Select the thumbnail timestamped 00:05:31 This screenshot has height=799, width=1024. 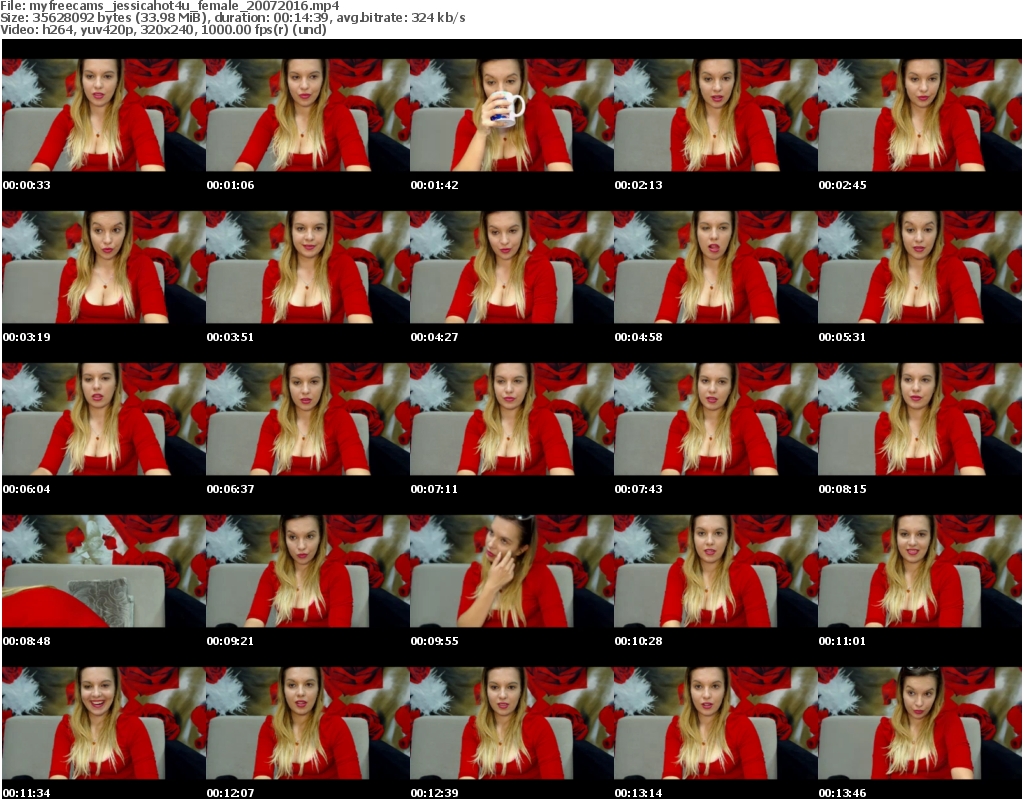click(920, 267)
